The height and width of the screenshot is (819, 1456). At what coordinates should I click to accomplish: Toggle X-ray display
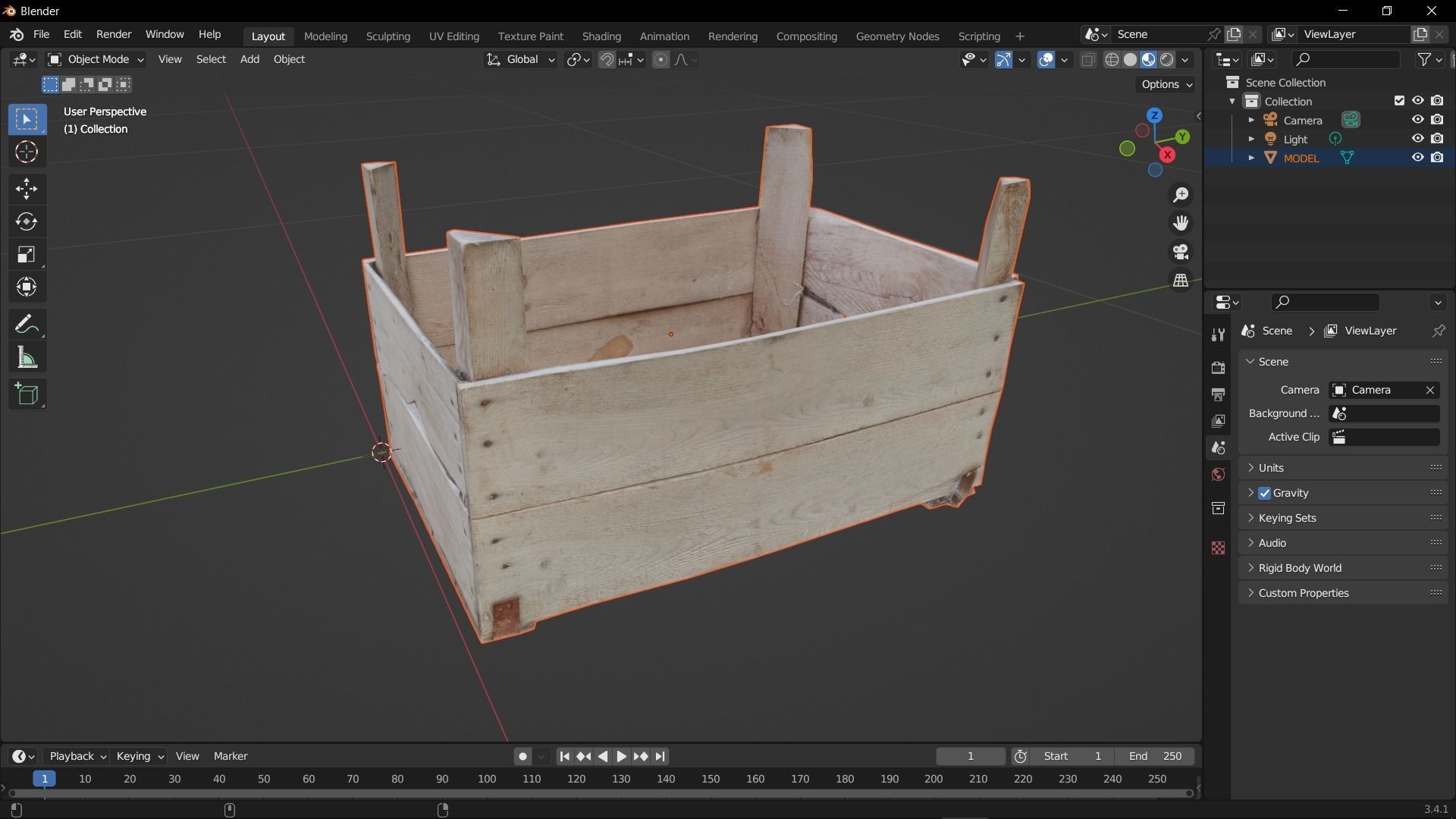1087,60
